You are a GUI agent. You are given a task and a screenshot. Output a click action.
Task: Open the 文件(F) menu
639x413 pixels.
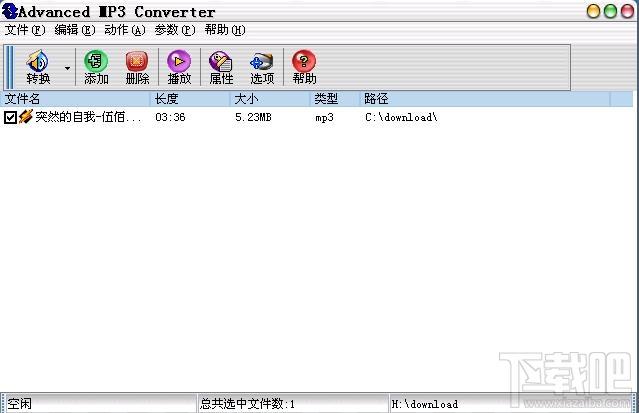click(25, 30)
